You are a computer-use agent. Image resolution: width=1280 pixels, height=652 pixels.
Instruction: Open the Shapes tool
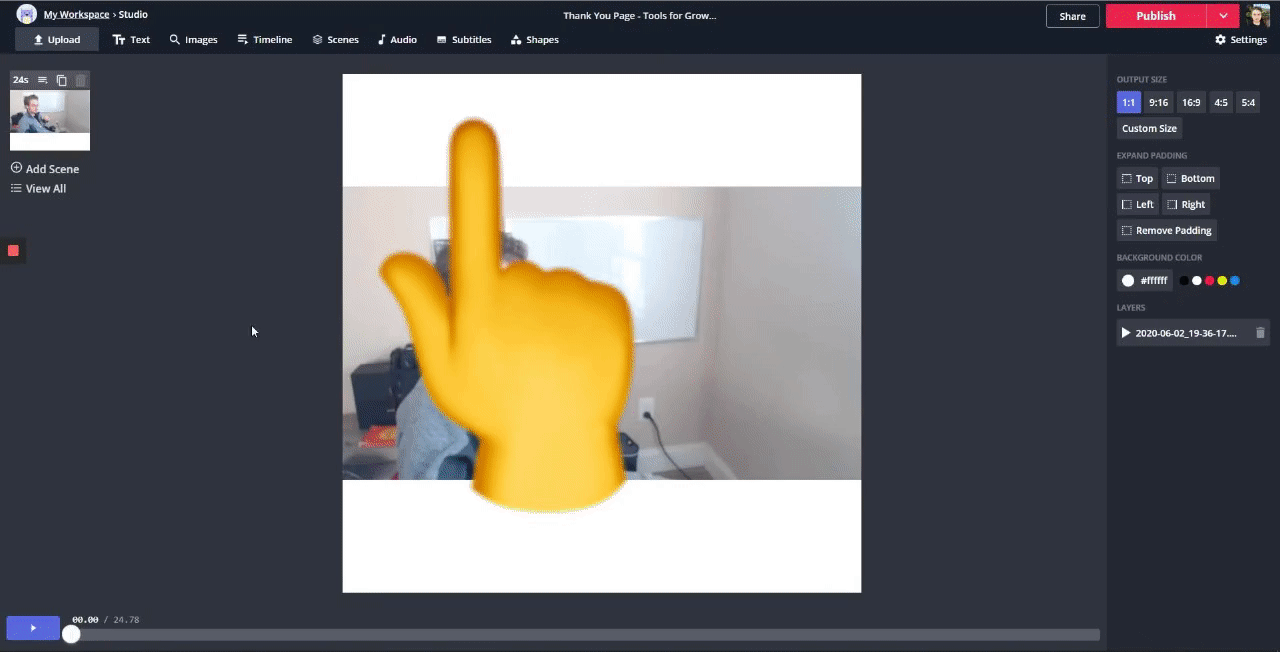534,40
